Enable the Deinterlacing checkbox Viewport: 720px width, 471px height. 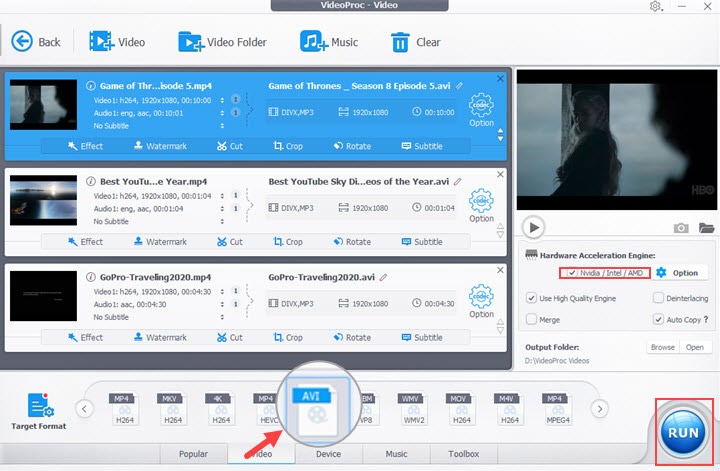658,298
